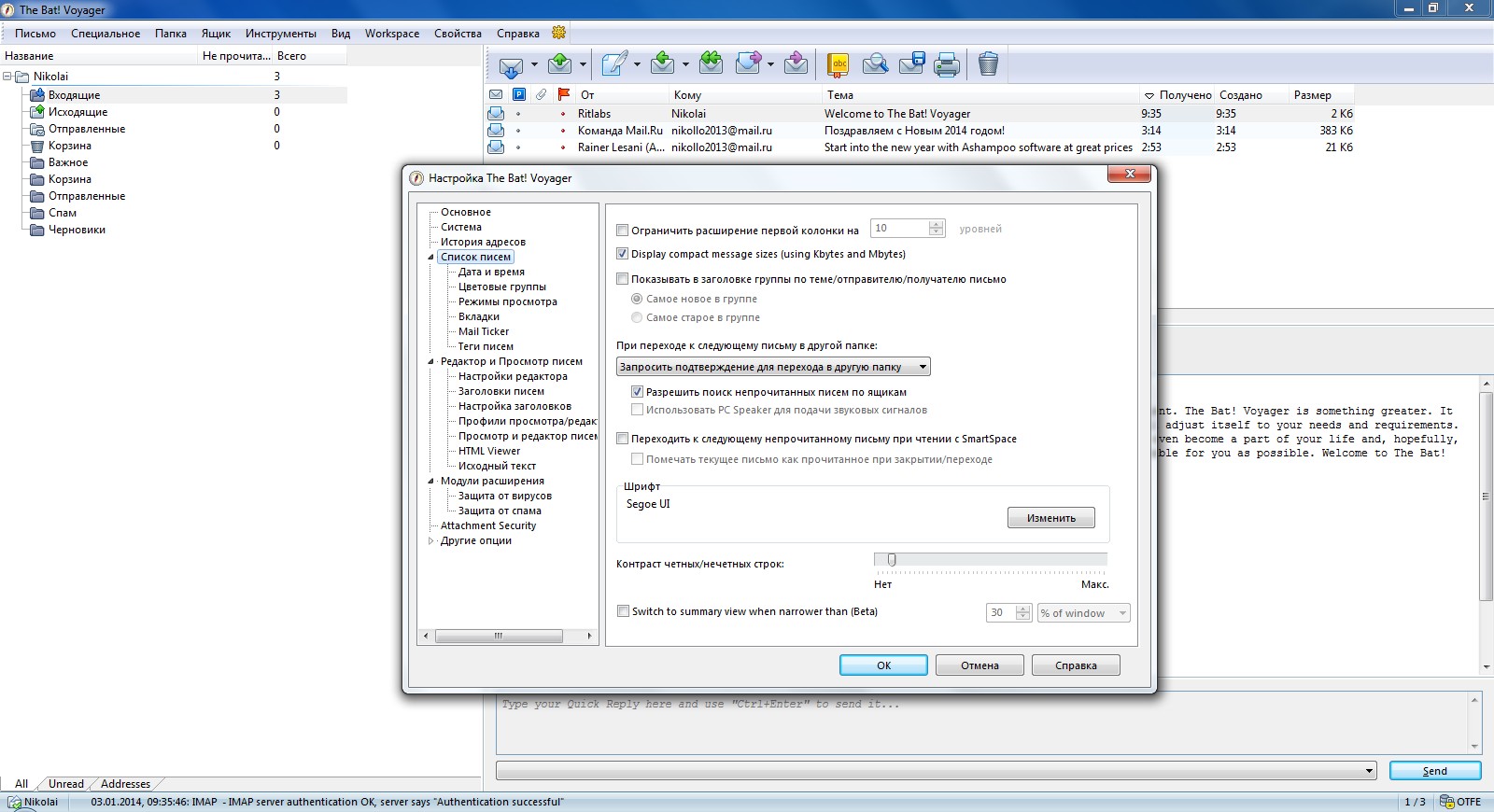Open 'Запросить подтверждение' folder transition dropdown
This screenshot has height=812, width=1494.
coord(773,367)
